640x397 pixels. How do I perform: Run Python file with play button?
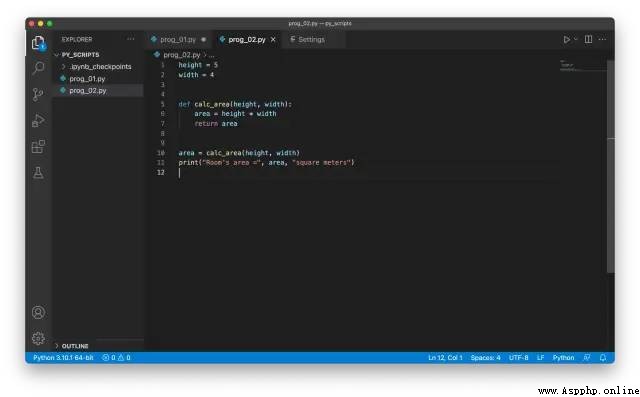pyautogui.click(x=567, y=40)
